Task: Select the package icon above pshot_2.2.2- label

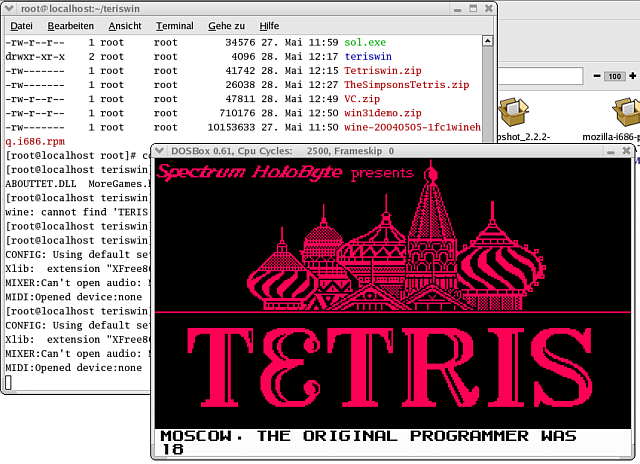Action: point(513,112)
